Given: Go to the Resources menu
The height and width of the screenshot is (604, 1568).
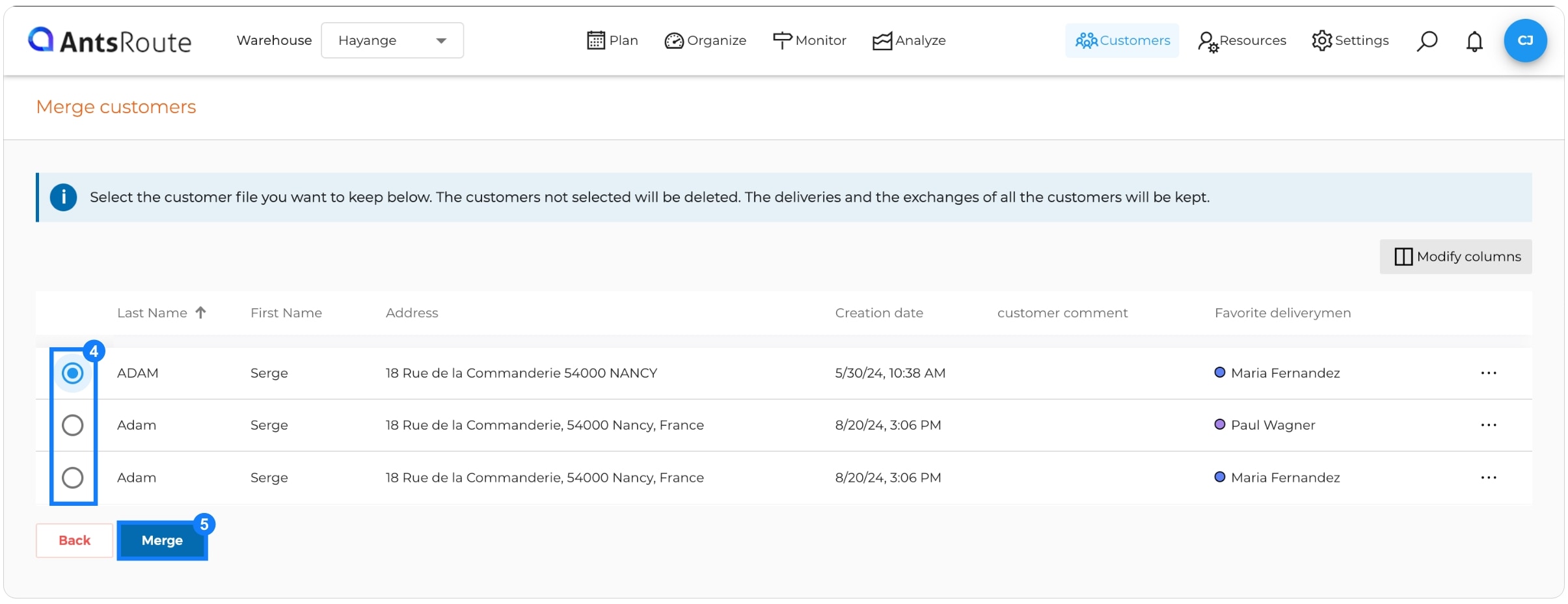Looking at the screenshot, I should [x=1242, y=40].
